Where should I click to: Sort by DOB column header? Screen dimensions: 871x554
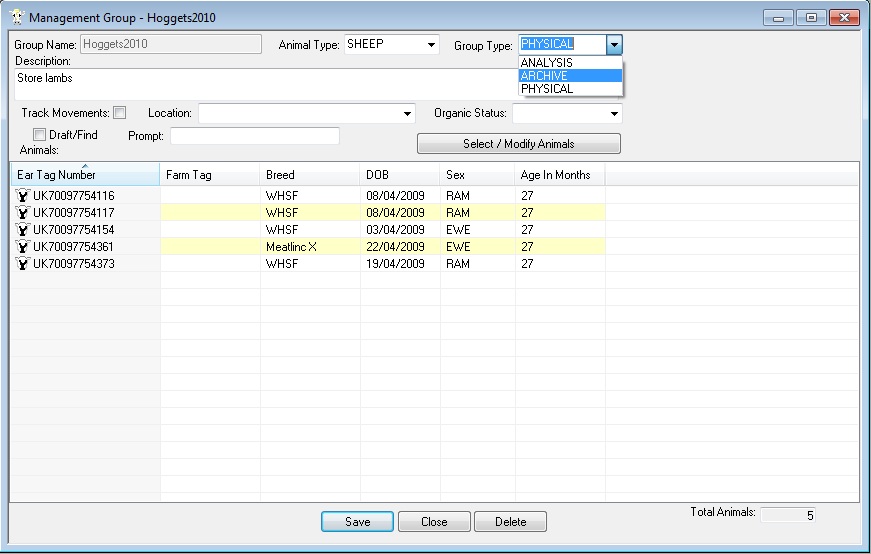coord(399,174)
